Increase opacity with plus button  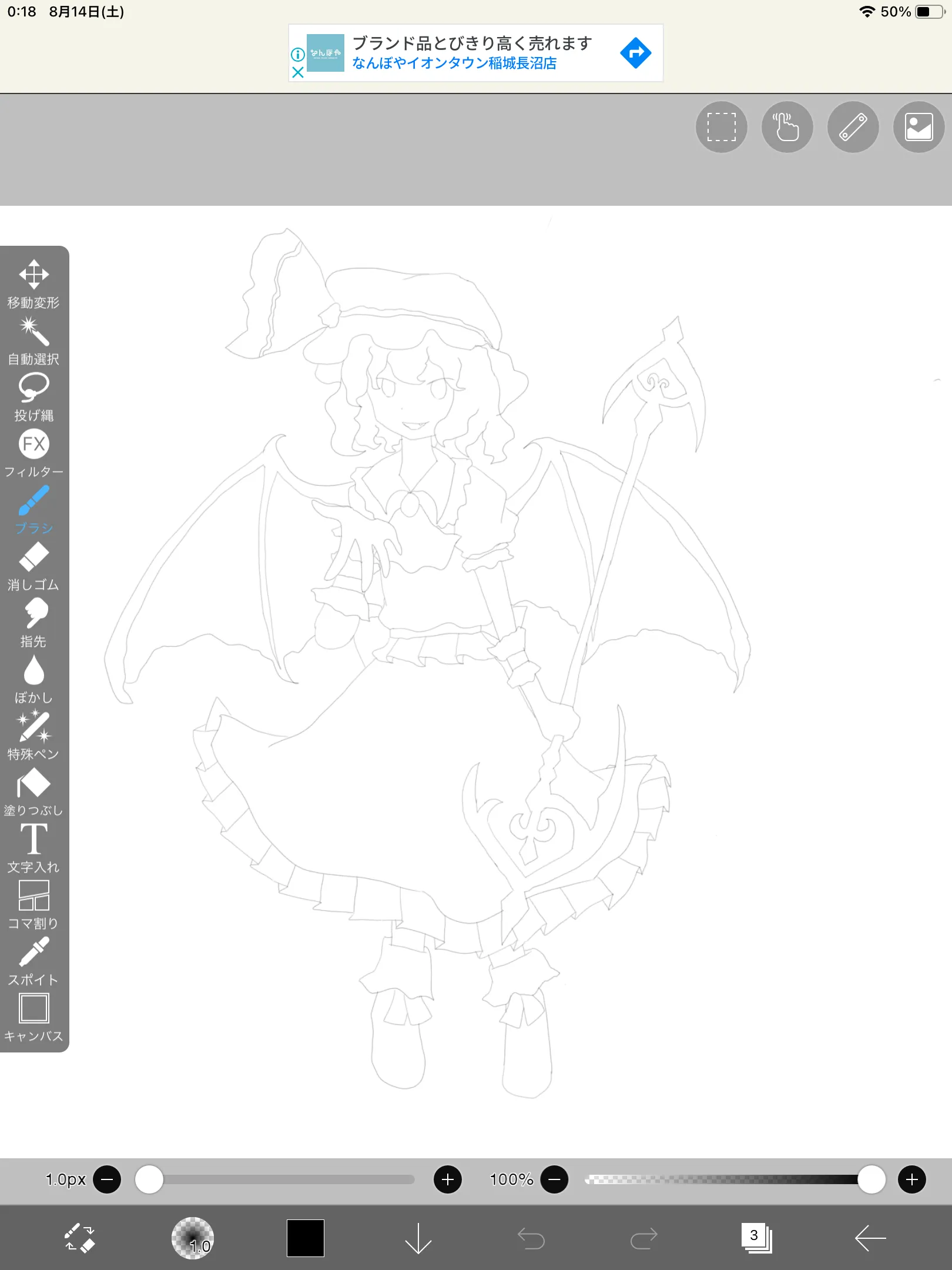click(x=912, y=1179)
